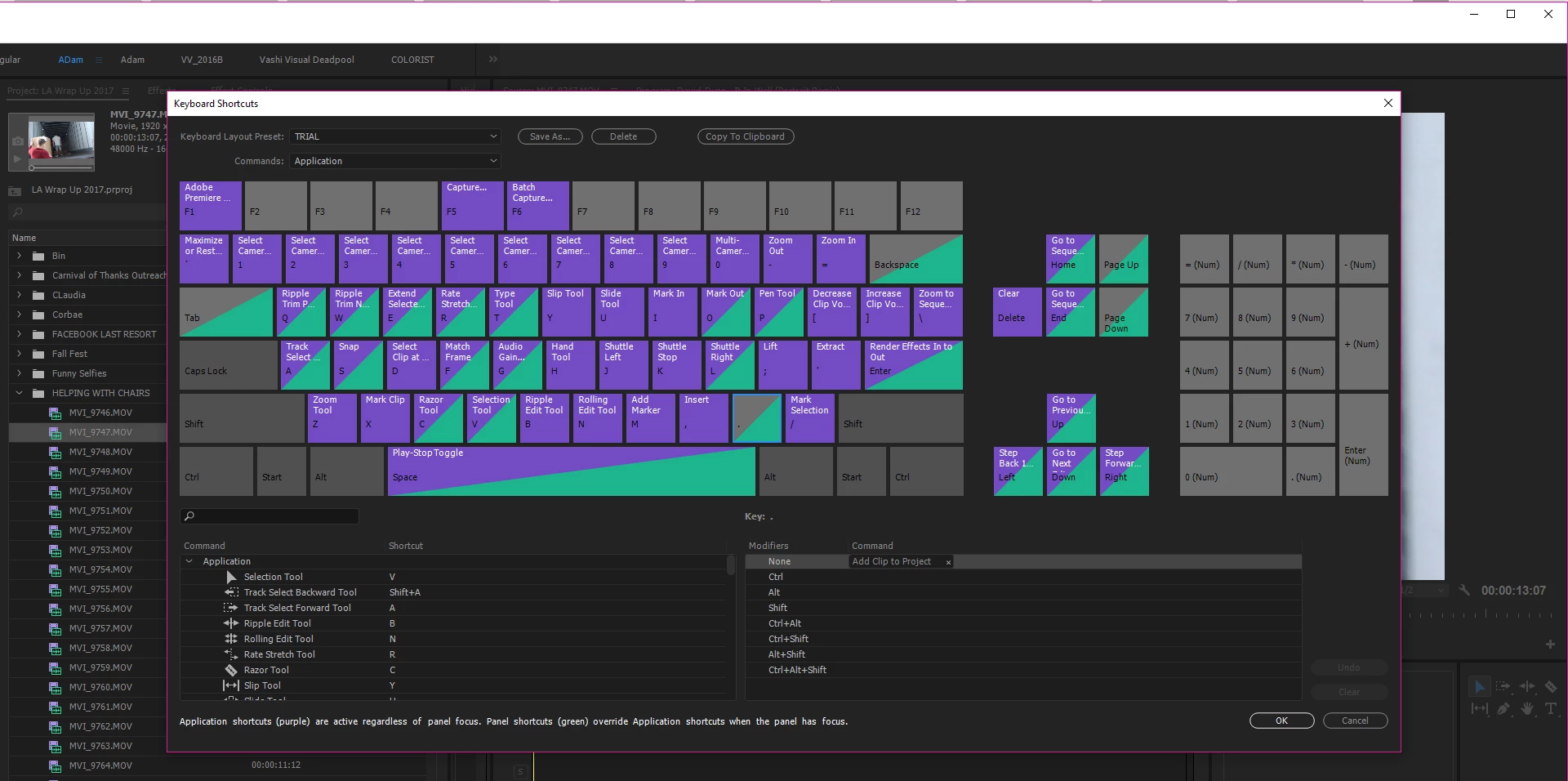Screen dimensions: 1568x781
Task: Switch to VV_2016B workspace
Action: point(202,60)
